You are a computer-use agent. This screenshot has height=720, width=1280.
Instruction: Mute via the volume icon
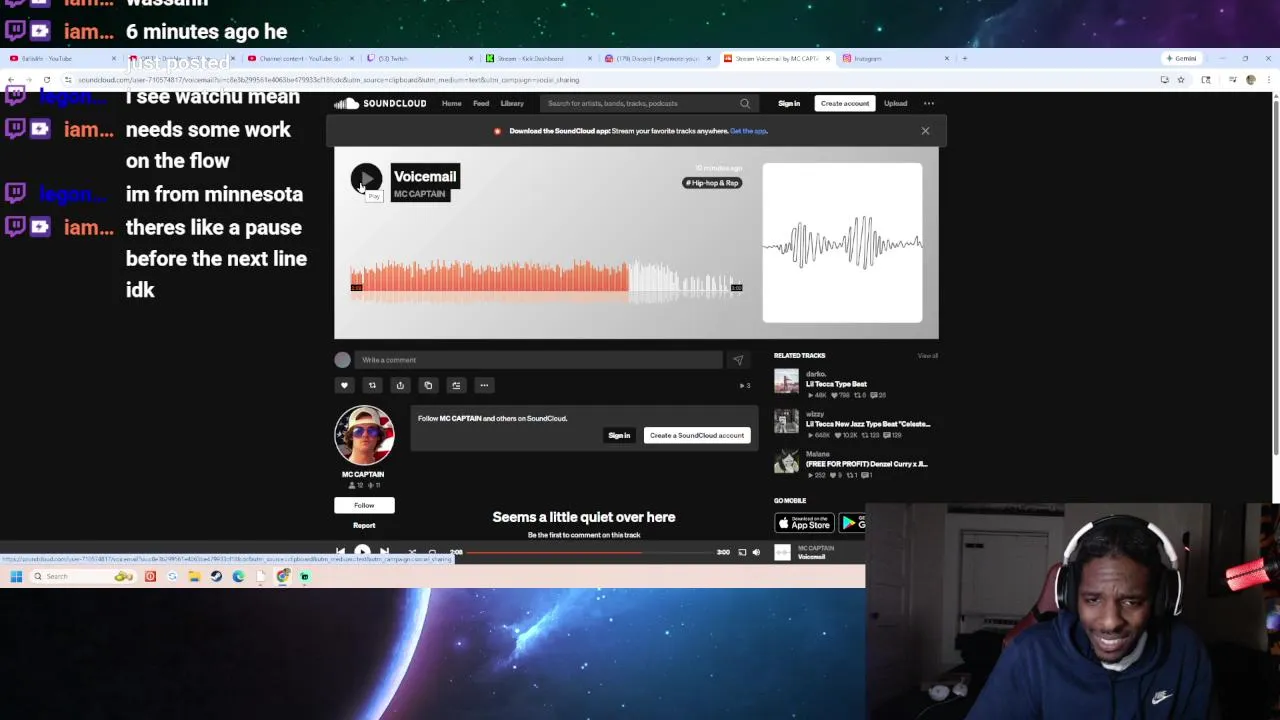tap(756, 552)
